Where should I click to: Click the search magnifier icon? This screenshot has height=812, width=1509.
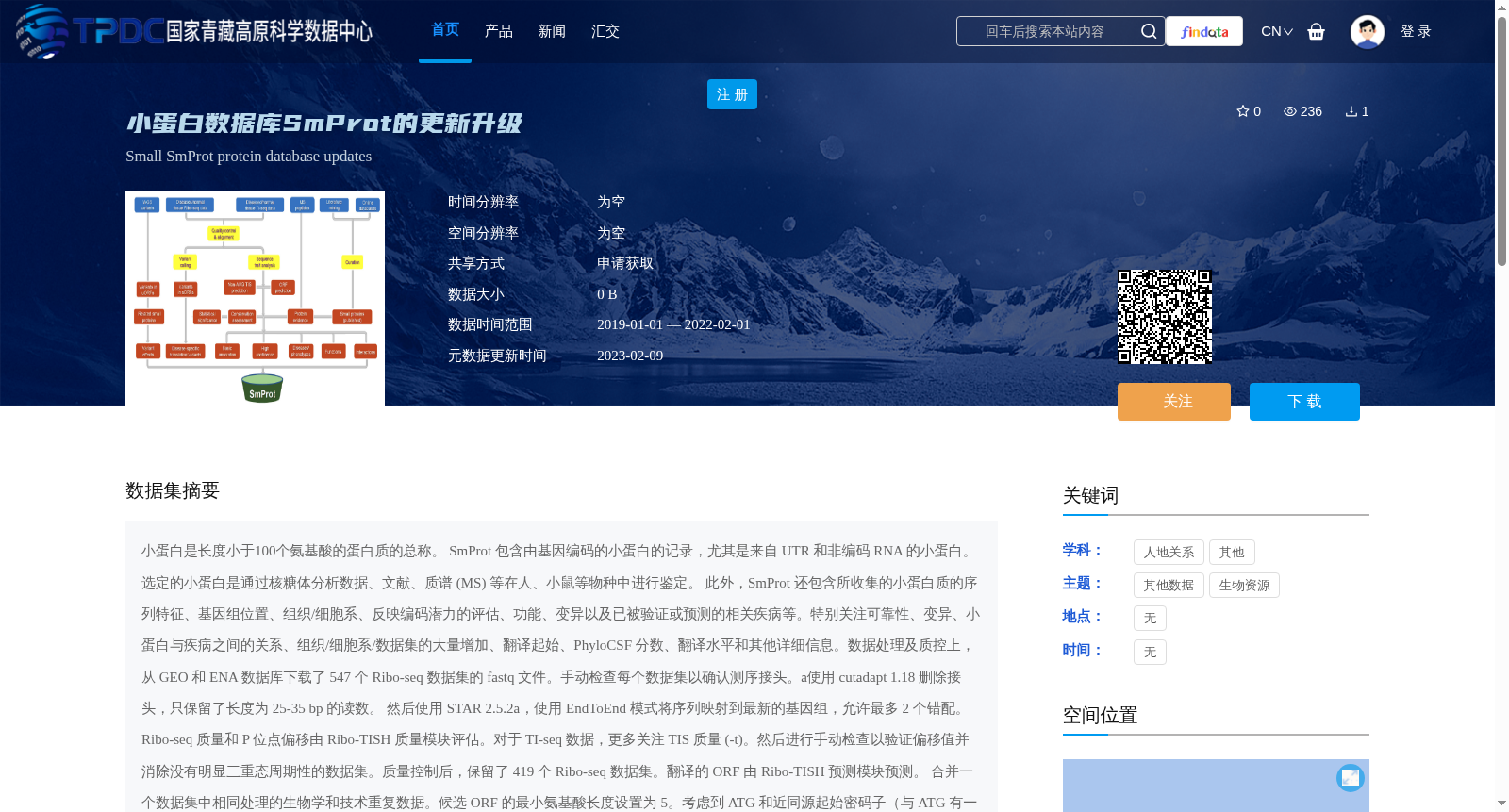(1148, 31)
